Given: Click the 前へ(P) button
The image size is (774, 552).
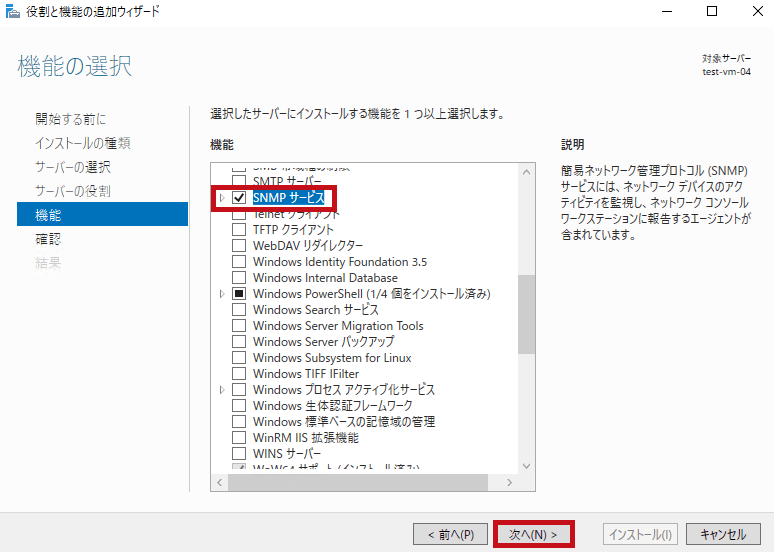Looking at the screenshot, I should click(451, 535).
